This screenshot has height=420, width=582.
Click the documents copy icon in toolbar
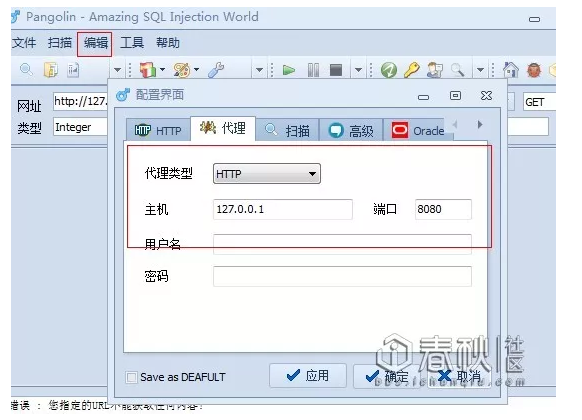[51, 69]
